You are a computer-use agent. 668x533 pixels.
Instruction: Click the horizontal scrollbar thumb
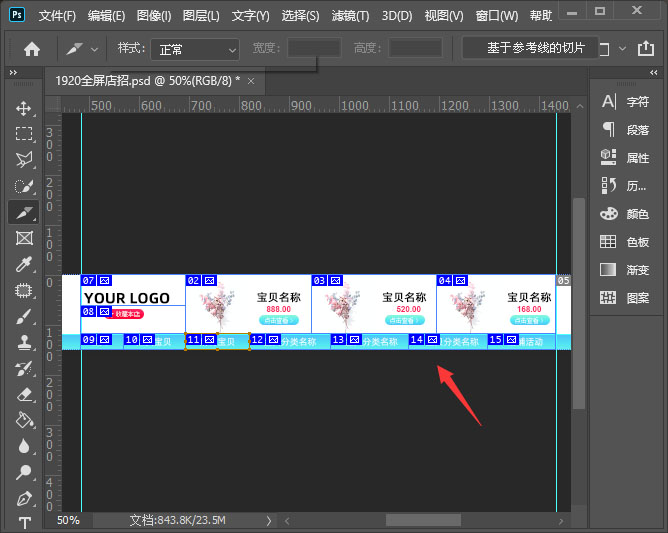[423, 520]
